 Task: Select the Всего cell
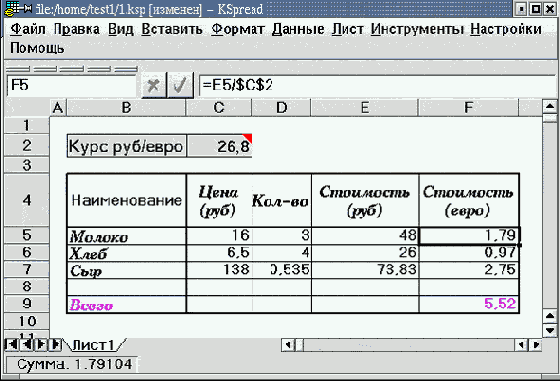[126, 305]
